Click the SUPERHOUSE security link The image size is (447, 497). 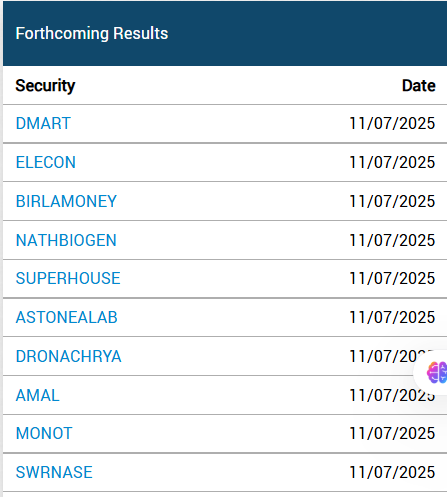[x=68, y=278]
